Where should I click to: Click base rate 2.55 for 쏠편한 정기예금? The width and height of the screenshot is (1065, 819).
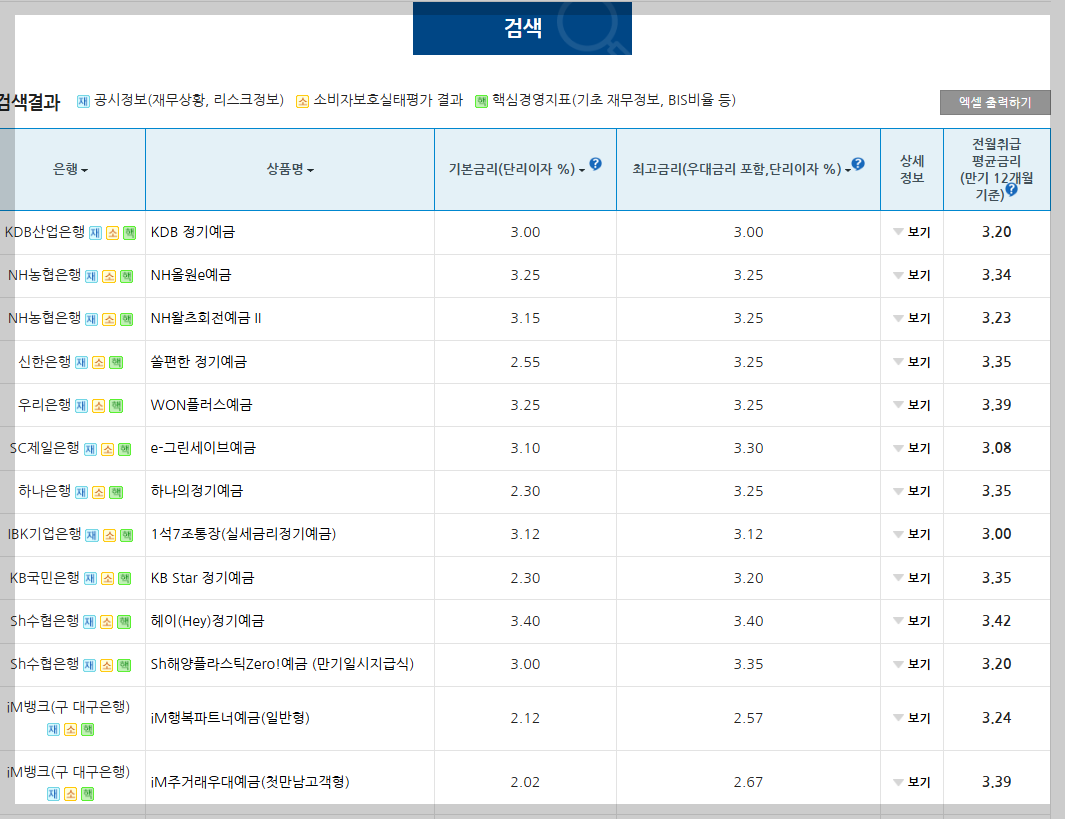[x=525, y=362]
